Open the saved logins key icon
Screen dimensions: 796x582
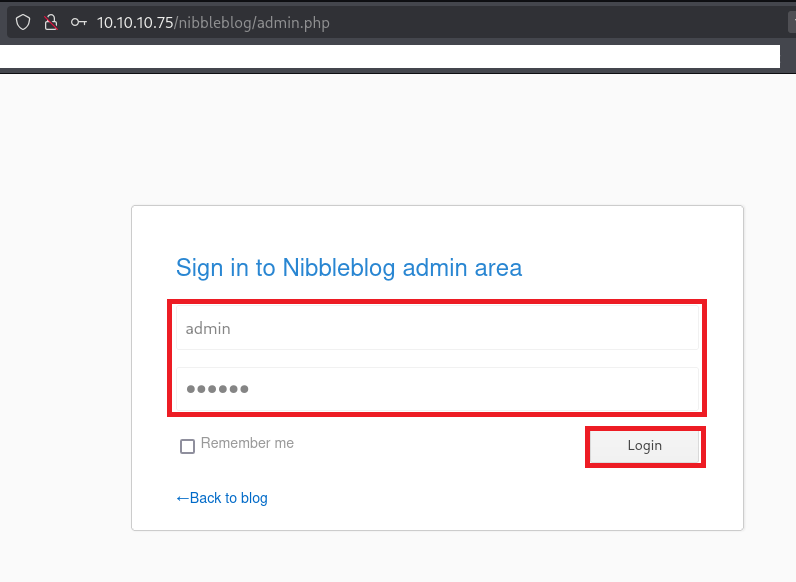click(x=79, y=23)
